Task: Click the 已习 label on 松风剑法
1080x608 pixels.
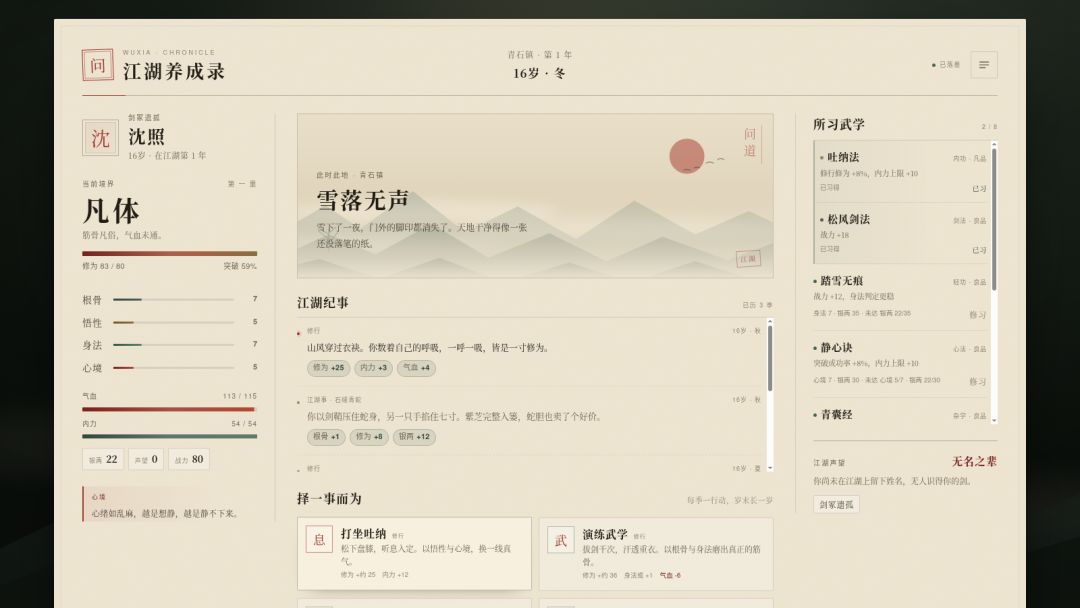Action: point(979,250)
